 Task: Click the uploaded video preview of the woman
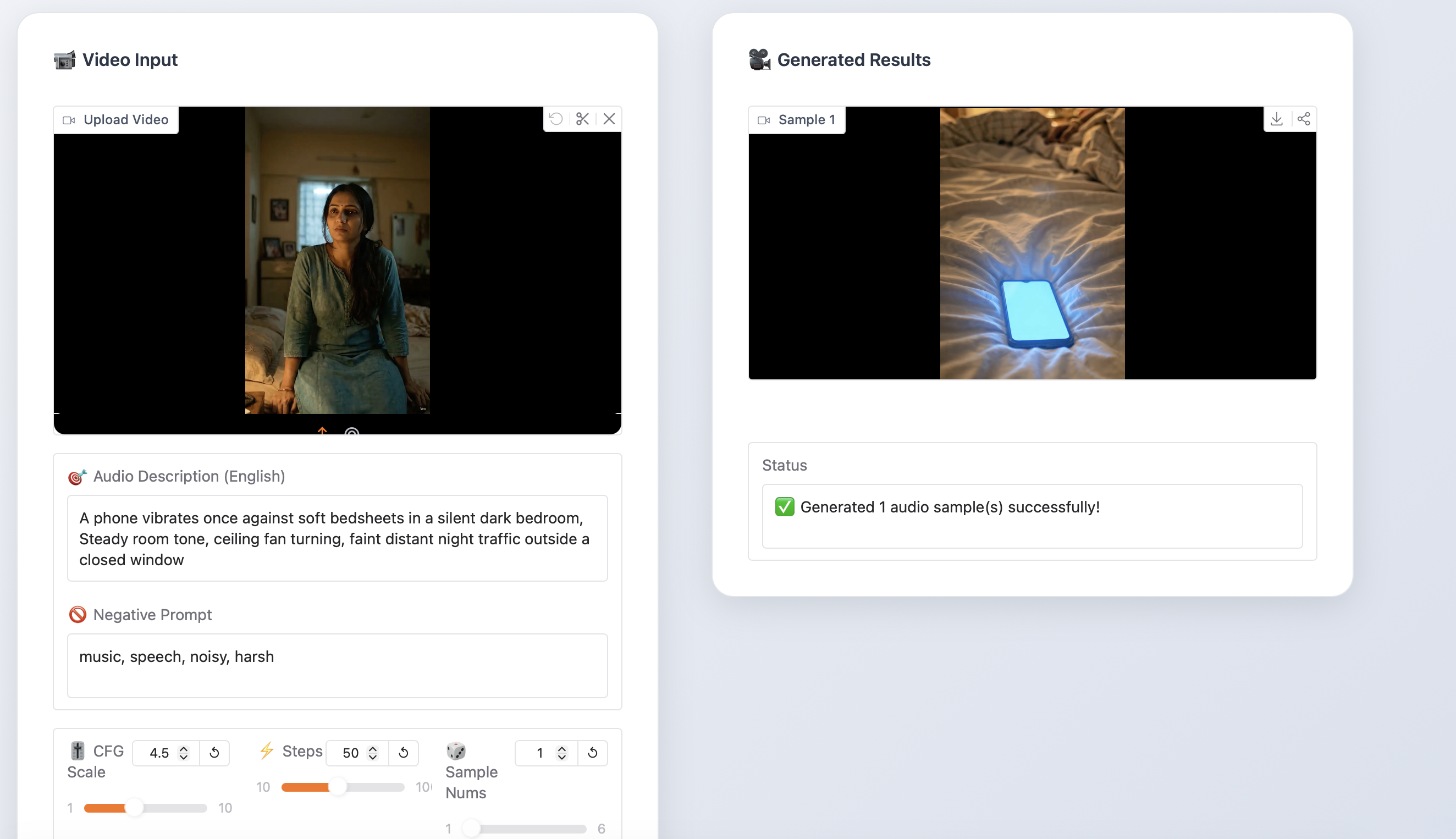pyautogui.click(x=337, y=261)
